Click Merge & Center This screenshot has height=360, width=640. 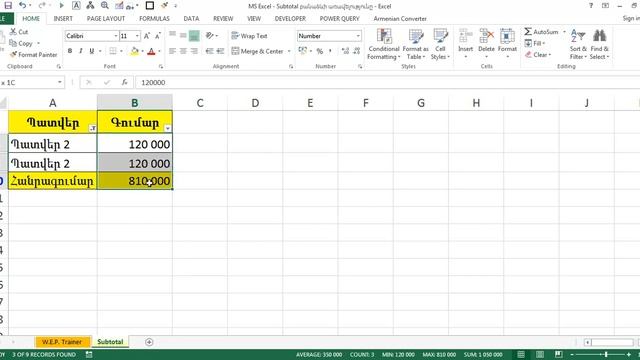tap(257, 51)
